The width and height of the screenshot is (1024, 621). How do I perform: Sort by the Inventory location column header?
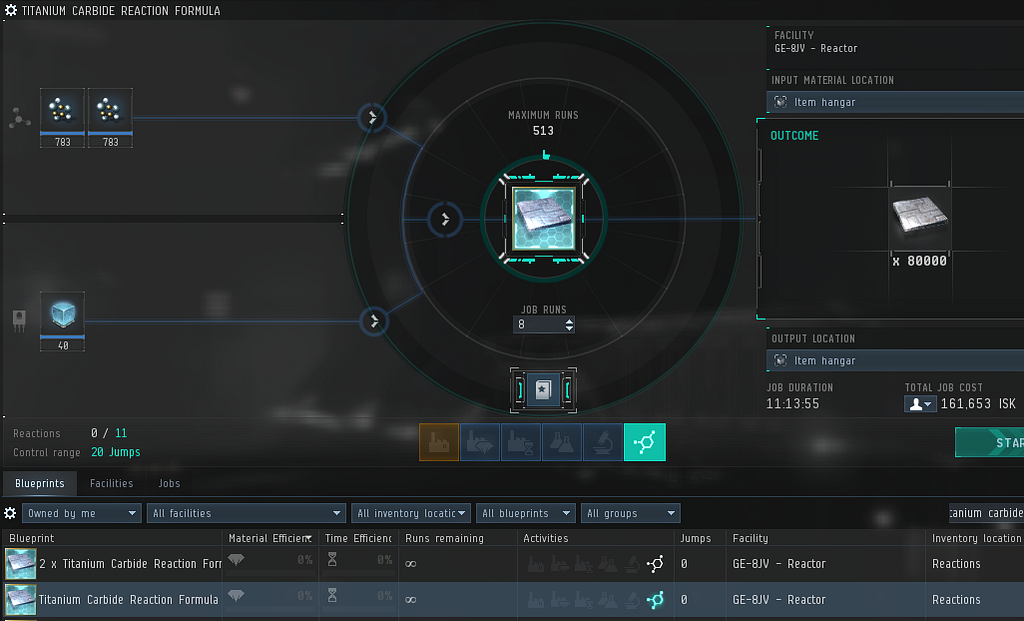(x=975, y=538)
